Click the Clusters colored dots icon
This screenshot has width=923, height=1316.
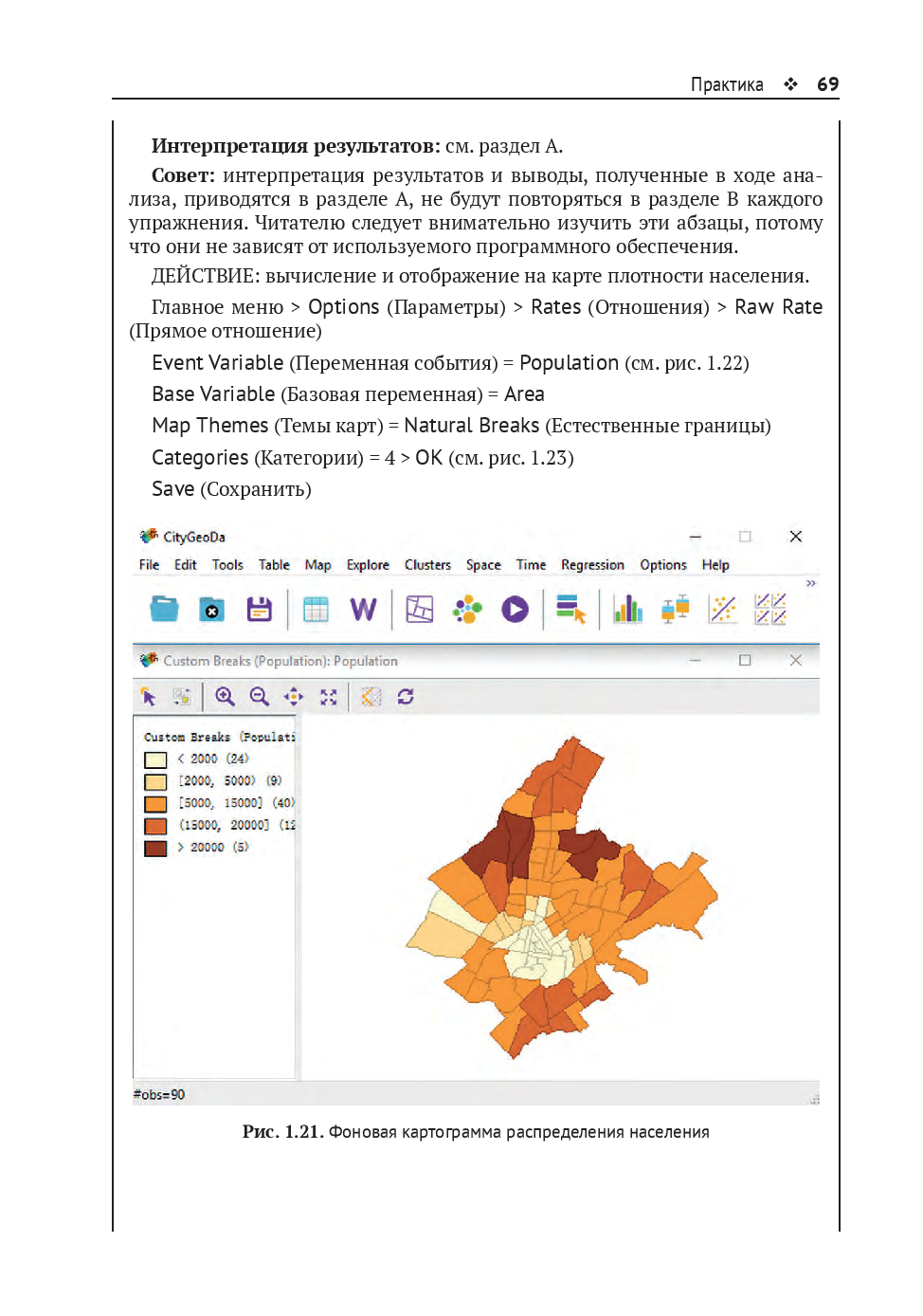point(467,610)
